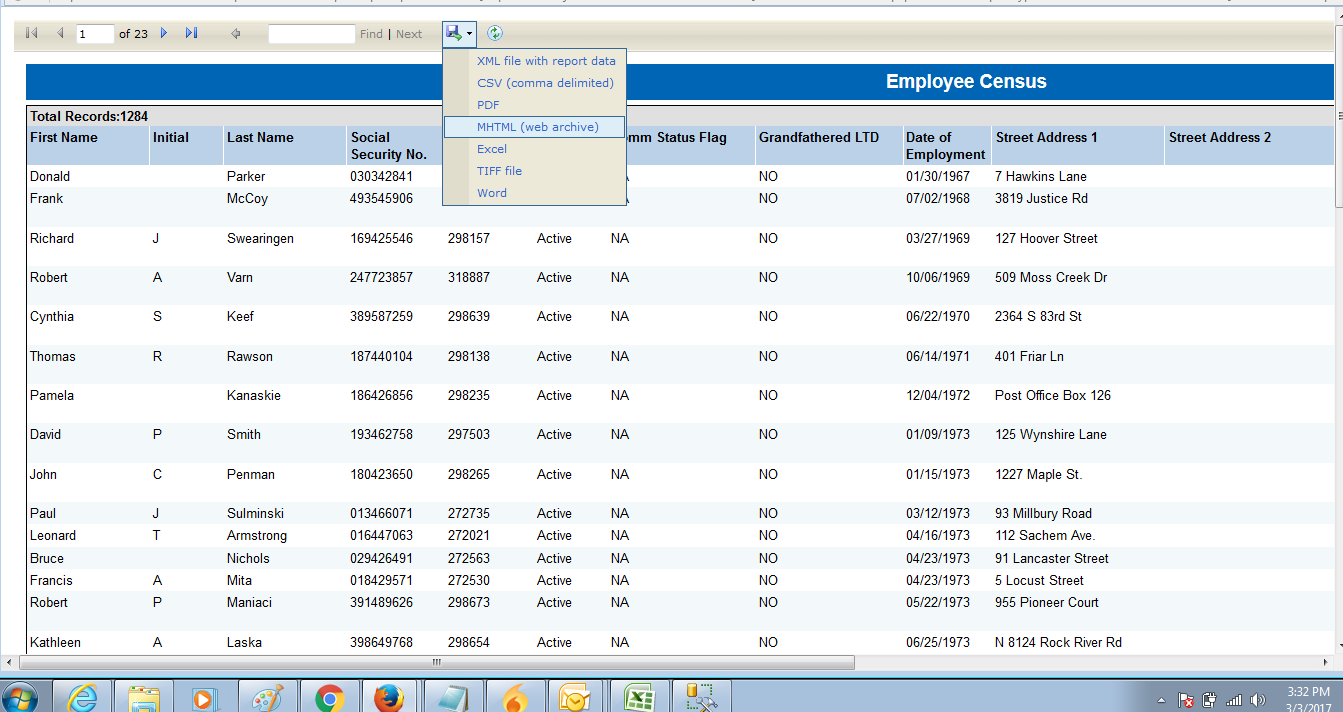Click employment date 06/22/1970
Viewport: 1343px width, 712px height.
(x=938, y=316)
